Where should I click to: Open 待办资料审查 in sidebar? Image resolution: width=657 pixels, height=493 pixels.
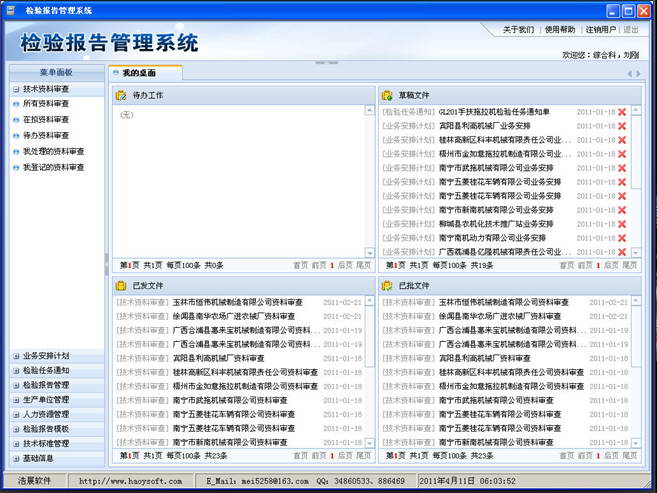click(46, 135)
